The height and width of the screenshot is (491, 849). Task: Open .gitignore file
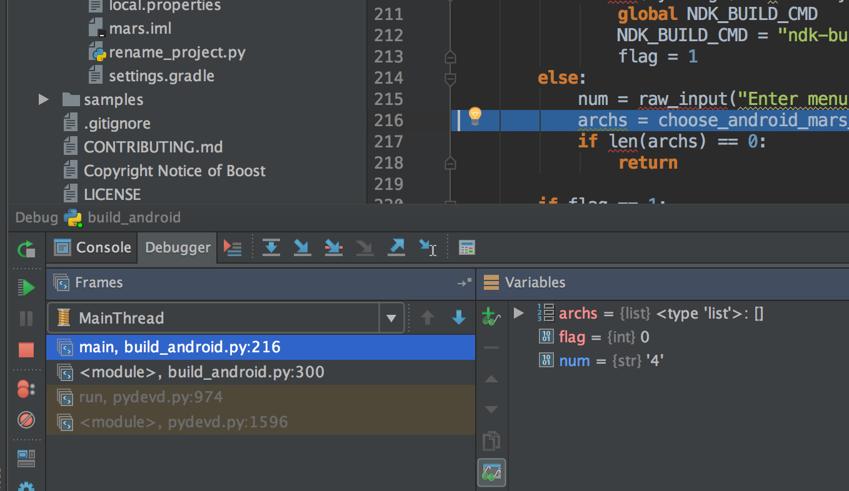[x=107, y=123]
